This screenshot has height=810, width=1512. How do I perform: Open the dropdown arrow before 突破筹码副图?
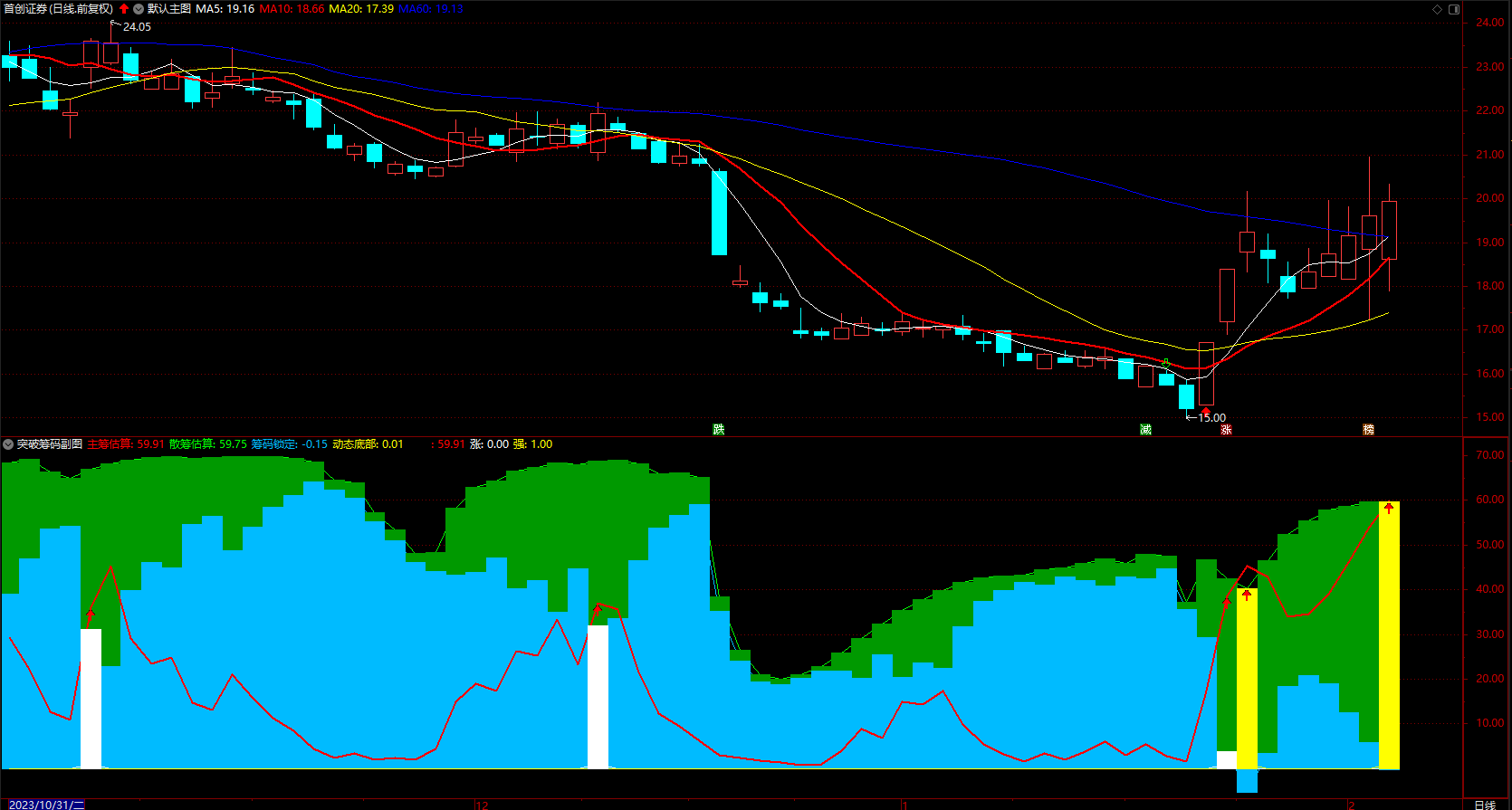tap(8, 444)
